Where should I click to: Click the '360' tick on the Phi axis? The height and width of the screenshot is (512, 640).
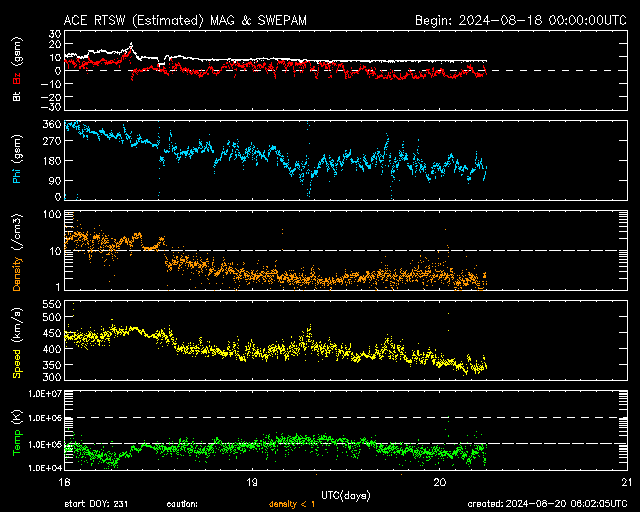coord(52,124)
